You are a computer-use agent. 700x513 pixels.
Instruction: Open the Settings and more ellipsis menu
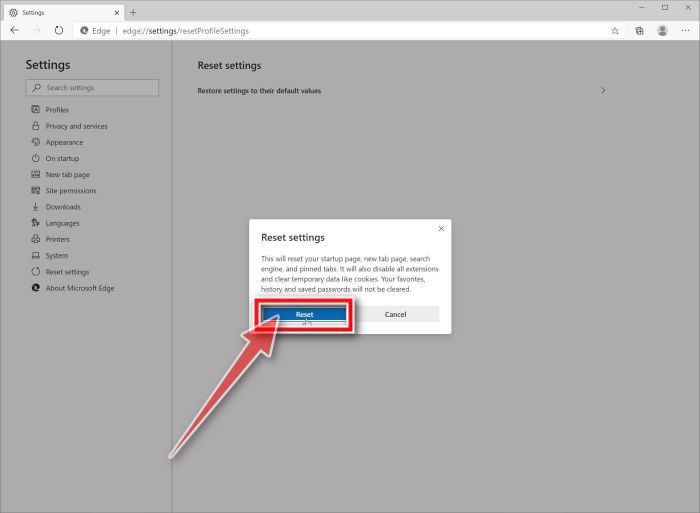(x=686, y=30)
